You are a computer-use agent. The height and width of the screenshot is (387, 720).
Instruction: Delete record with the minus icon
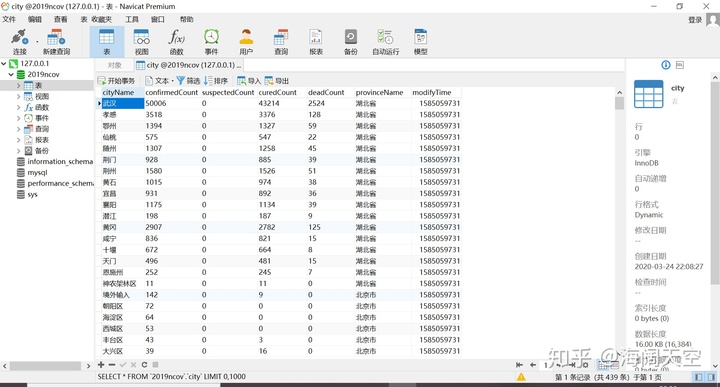(112, 365)
